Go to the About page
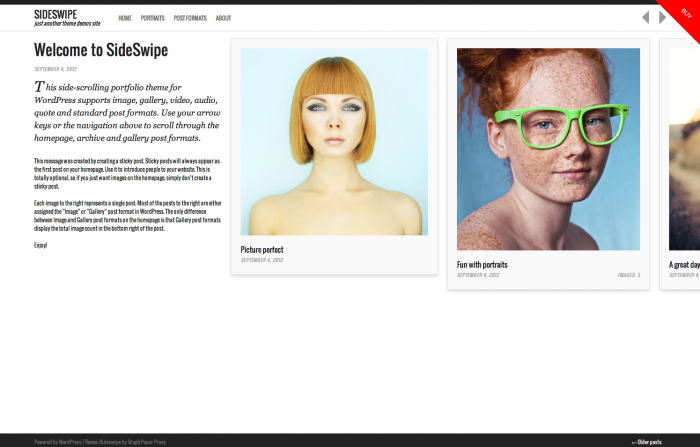Screen dimensions: 700x447 pos(223,18)
